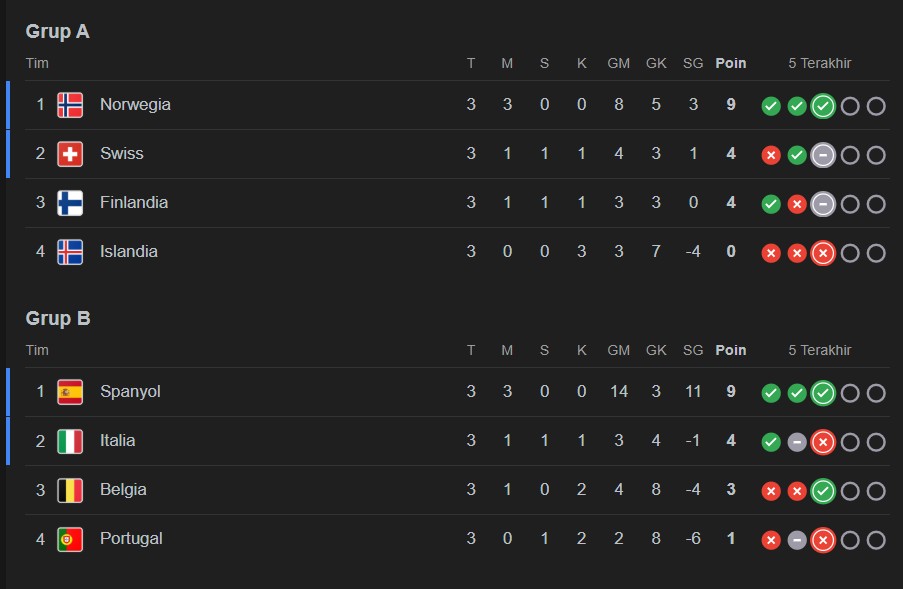Click the Norwegia flag icon
Screen dimensions: 903x589
[70, 105]
